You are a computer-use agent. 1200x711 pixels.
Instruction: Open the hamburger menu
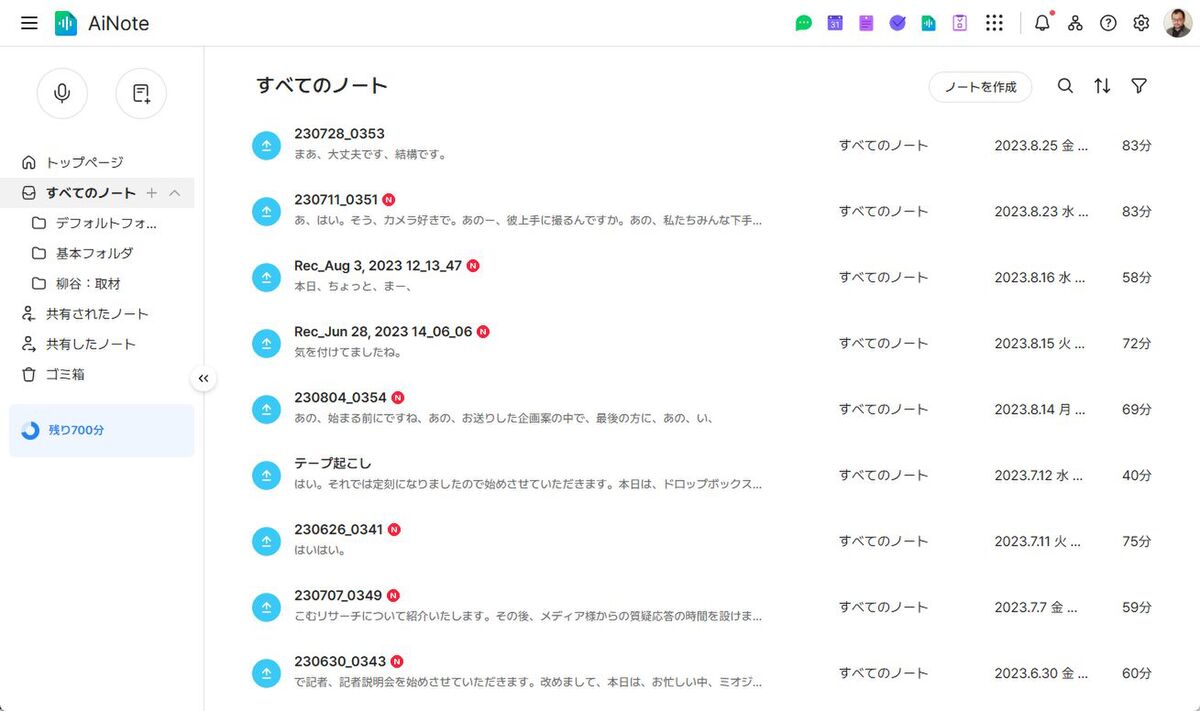29,23
